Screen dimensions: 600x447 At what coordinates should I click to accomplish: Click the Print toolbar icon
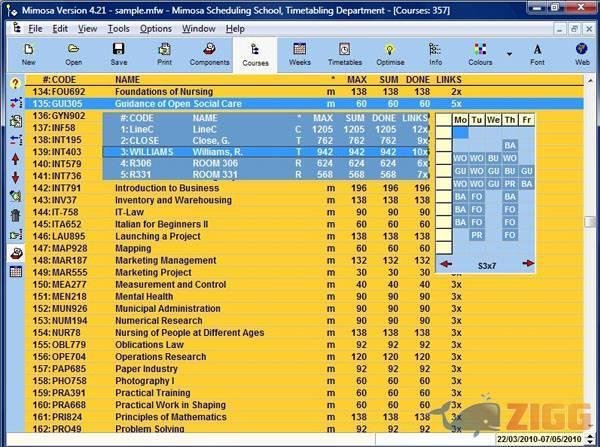[164, 54]
